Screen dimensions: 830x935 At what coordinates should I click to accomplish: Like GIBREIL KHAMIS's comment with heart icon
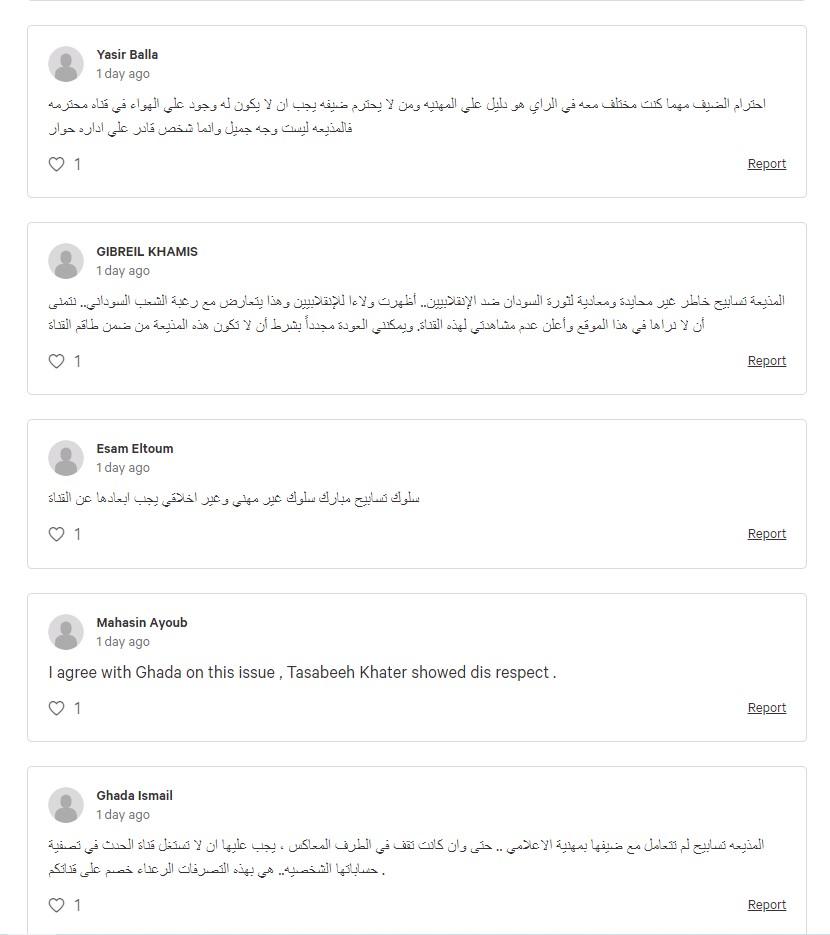pyautogui.click(x=56, y=361)
